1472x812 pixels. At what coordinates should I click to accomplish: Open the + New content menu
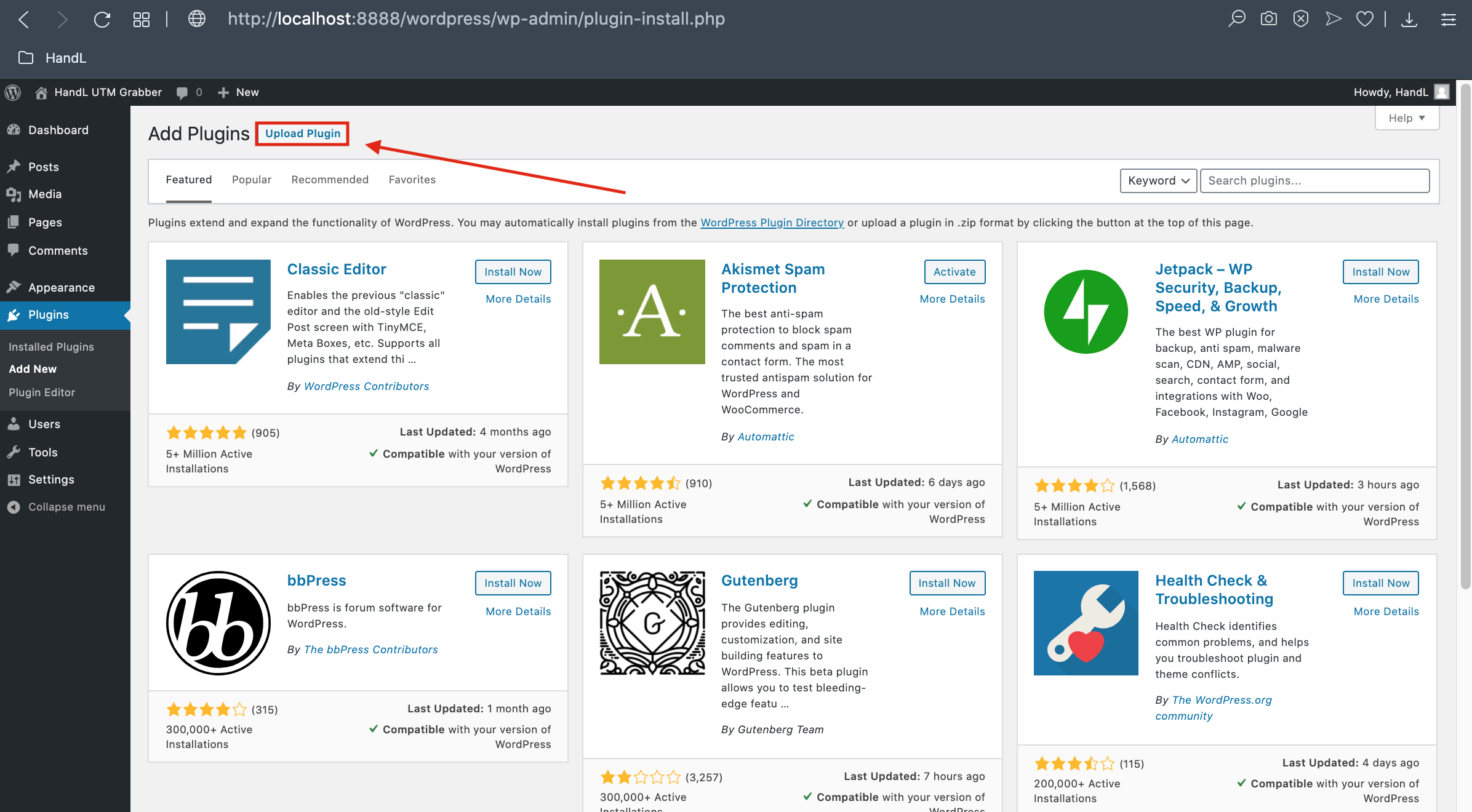pos(238,92)
